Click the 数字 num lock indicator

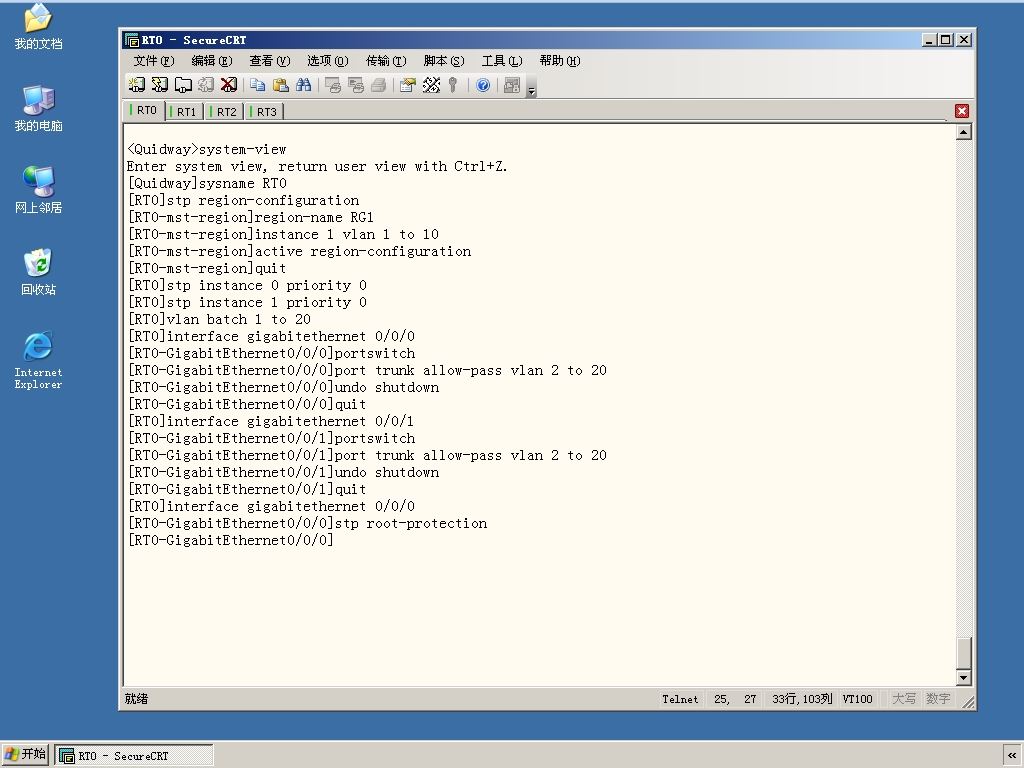point(938,699)
